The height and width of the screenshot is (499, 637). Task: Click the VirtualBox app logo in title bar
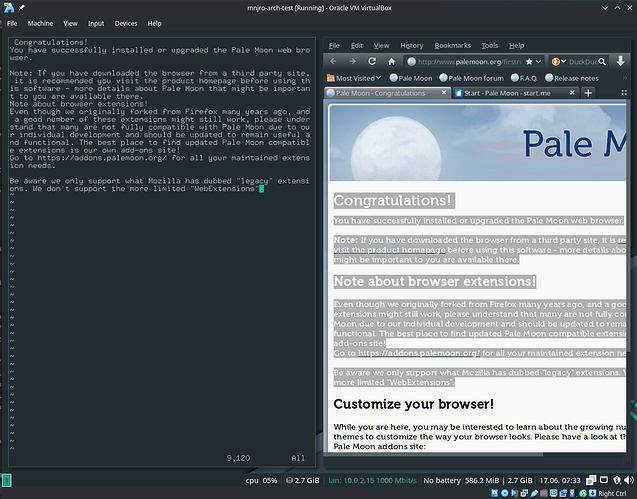pos(9,8)
